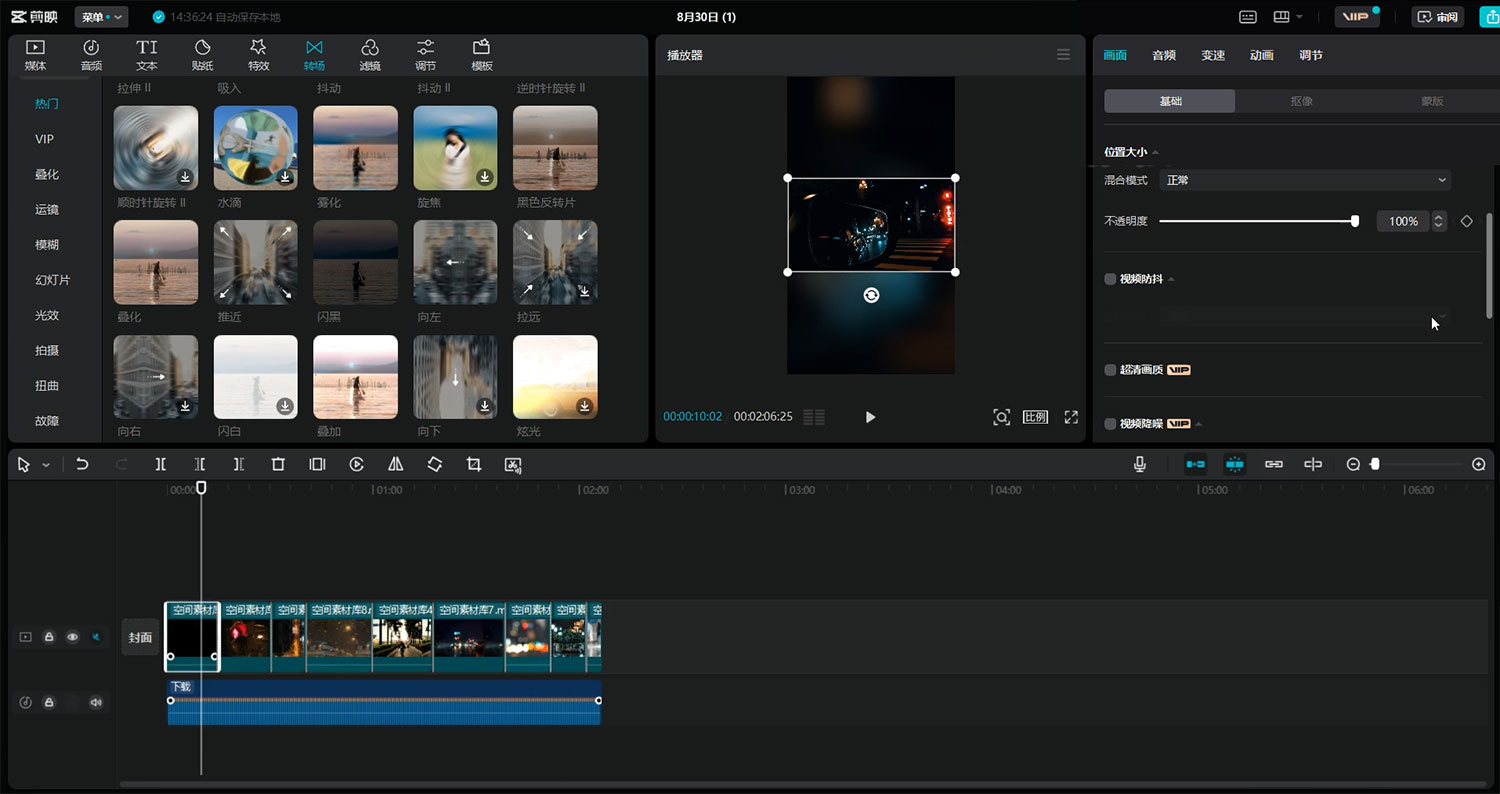Viewport: 1500px width, 794px height.
Task: Click the mirror flip icon
Action: coord(396,465)
